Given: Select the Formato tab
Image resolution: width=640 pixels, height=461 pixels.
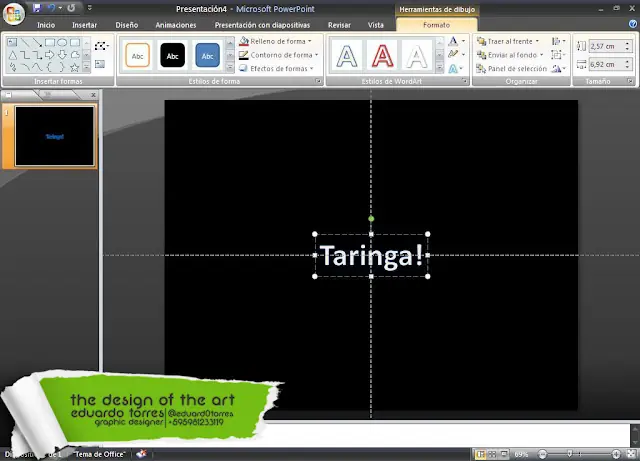Looking at the screenshot, I should [436, 25].
